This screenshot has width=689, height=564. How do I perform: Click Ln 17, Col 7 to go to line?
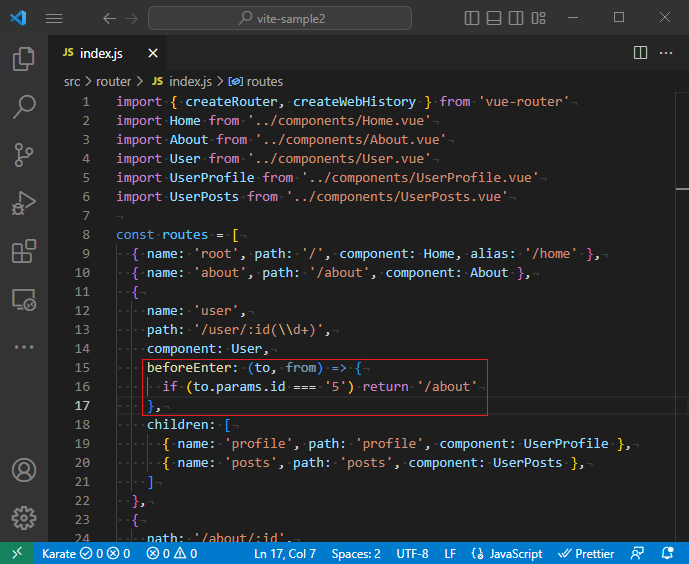[x=285, y=554]
